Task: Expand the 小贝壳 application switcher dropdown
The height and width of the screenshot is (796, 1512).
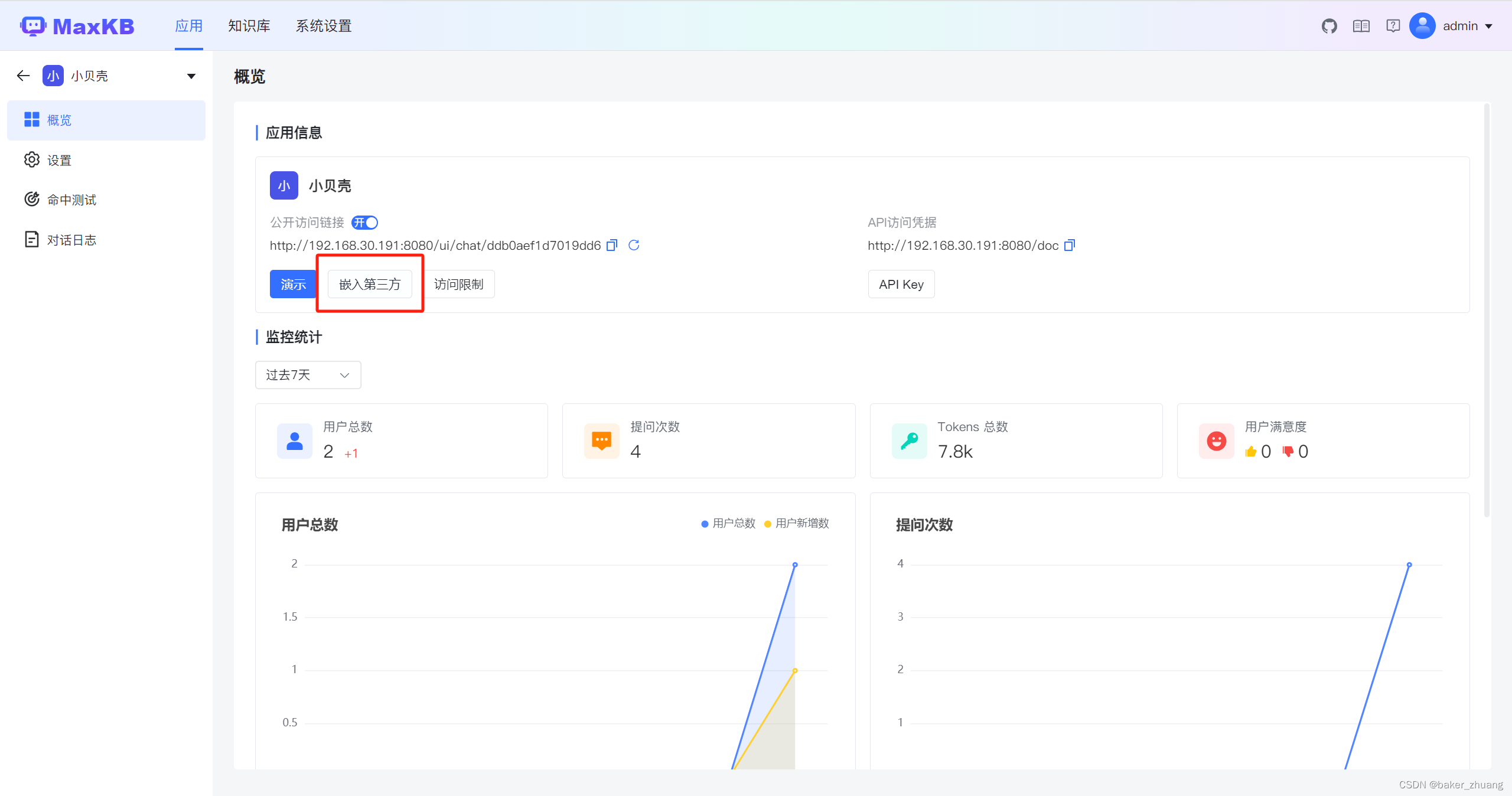Action: click(191, 76)
